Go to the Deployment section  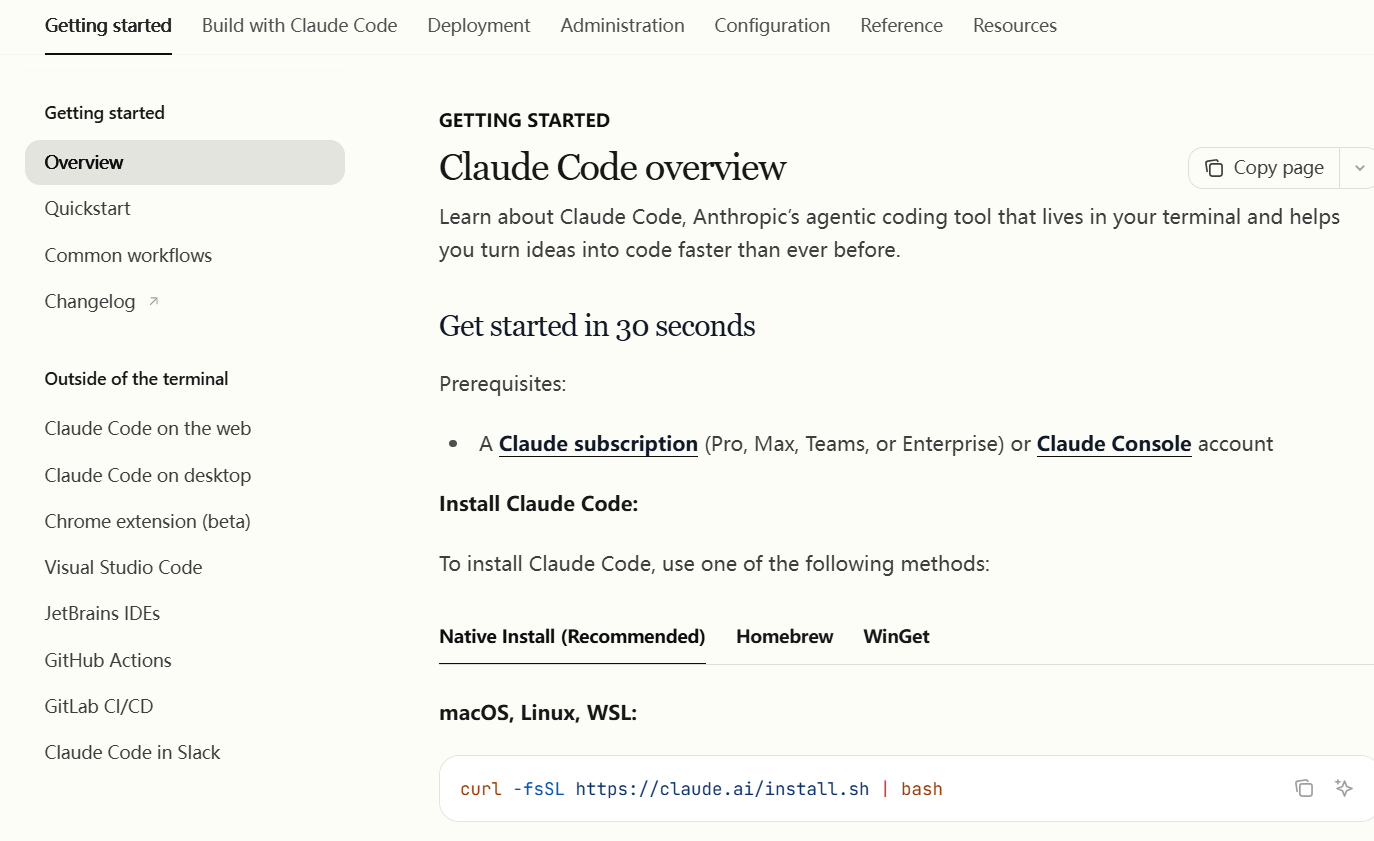tap(479, 26)
